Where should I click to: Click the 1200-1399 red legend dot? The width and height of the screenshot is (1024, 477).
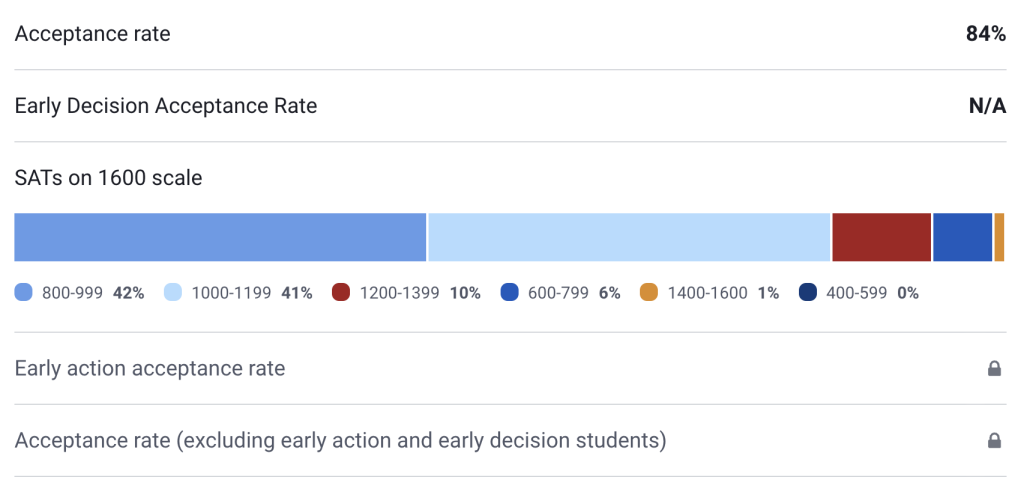(x=341, y=293)
